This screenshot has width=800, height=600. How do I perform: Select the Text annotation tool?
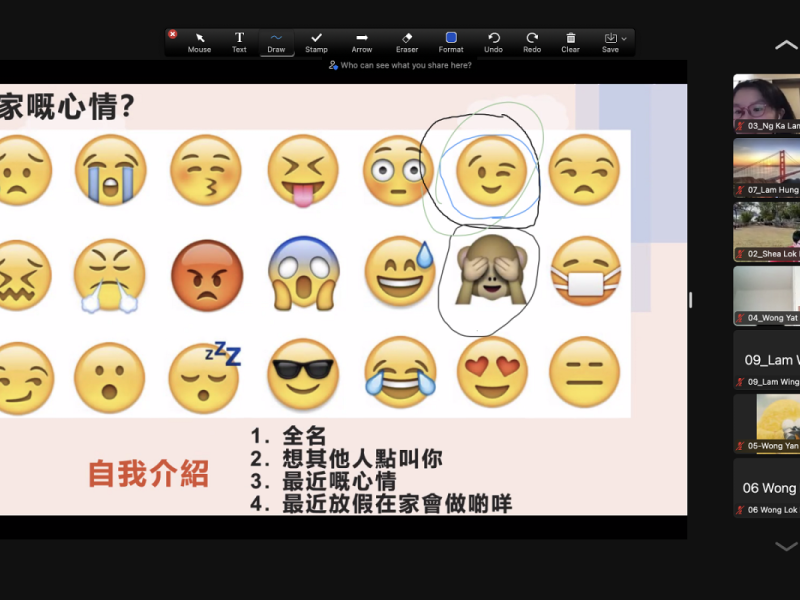point(239,42)
